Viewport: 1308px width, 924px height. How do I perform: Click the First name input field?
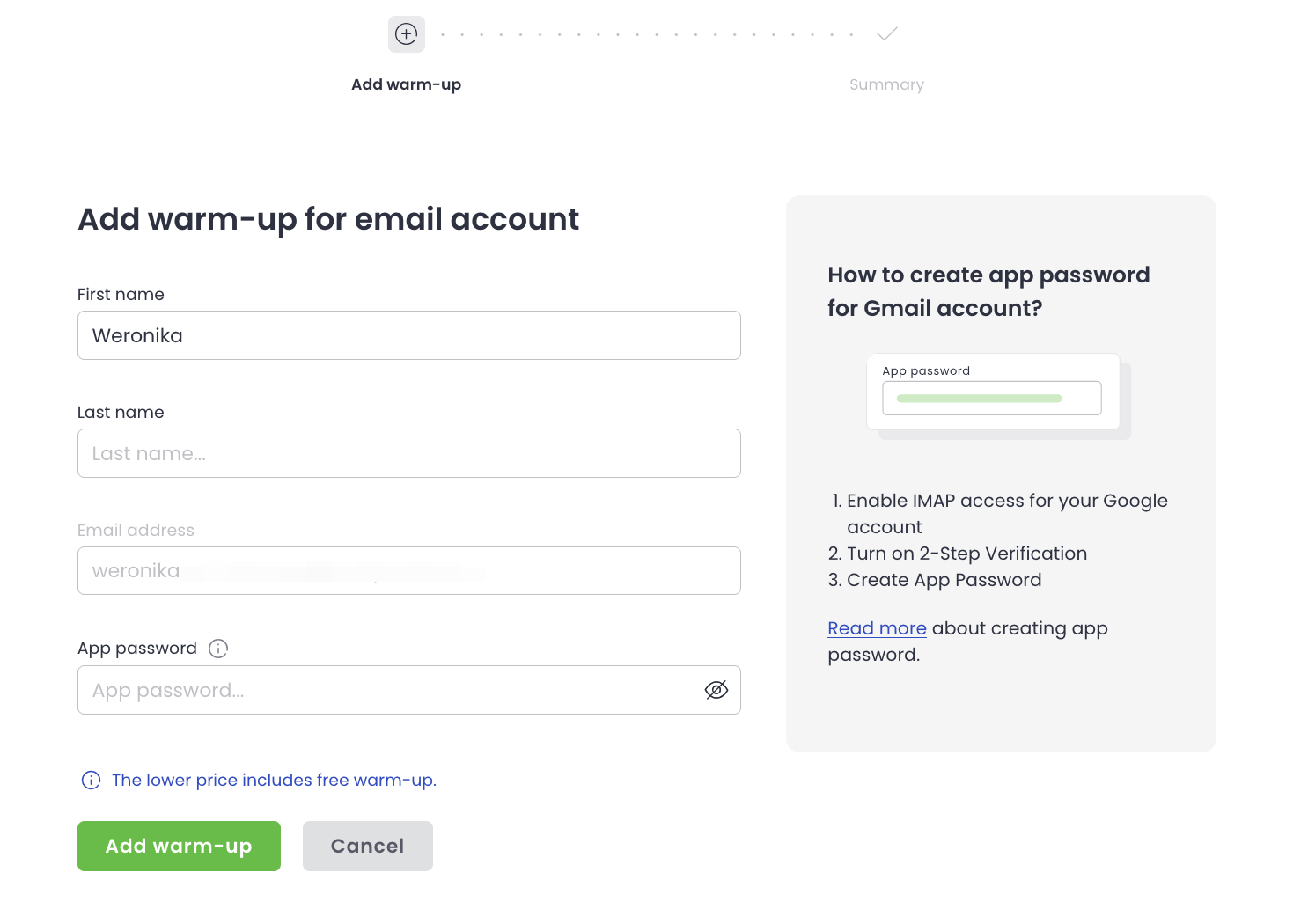pyautogui.click(x=408, y=335)
